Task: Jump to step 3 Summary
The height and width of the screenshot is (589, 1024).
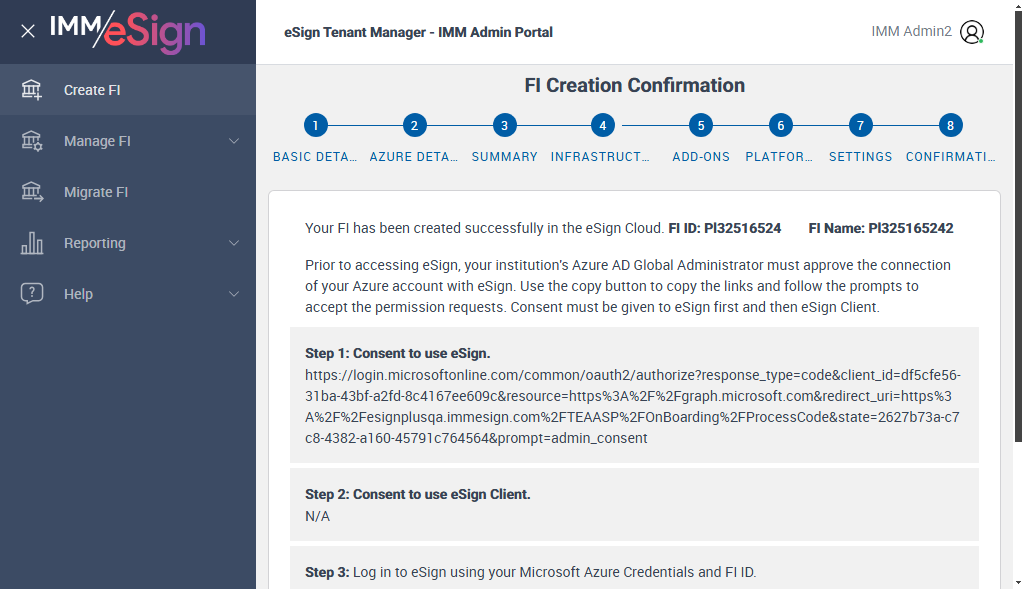Action: [505, 126]
